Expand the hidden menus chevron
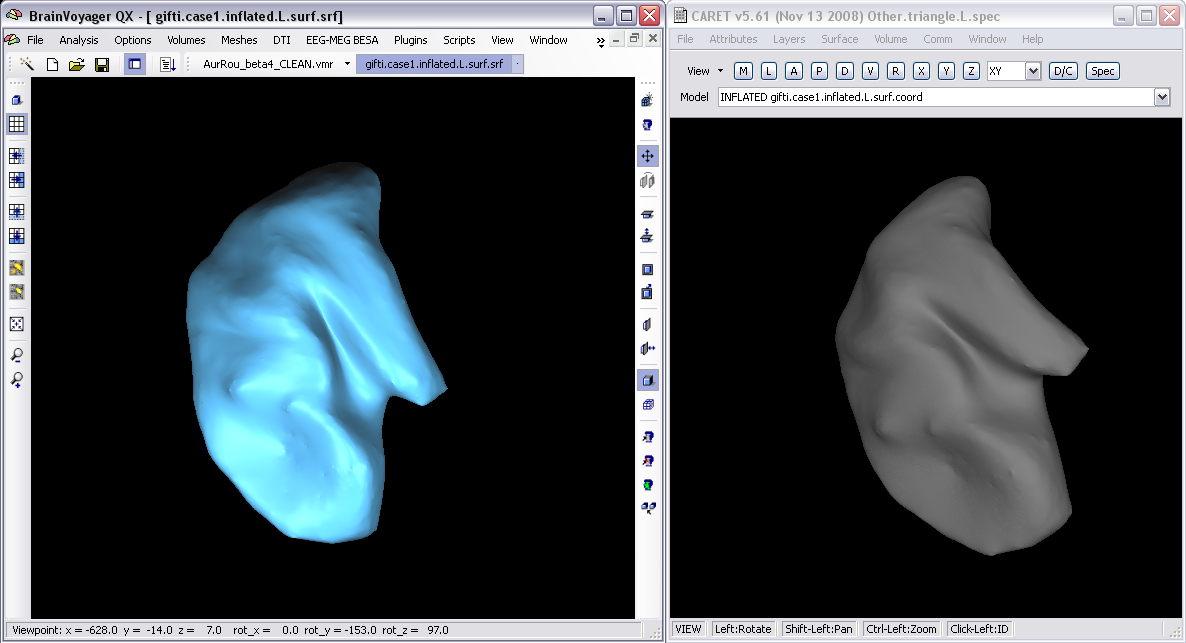 point(601,42)
